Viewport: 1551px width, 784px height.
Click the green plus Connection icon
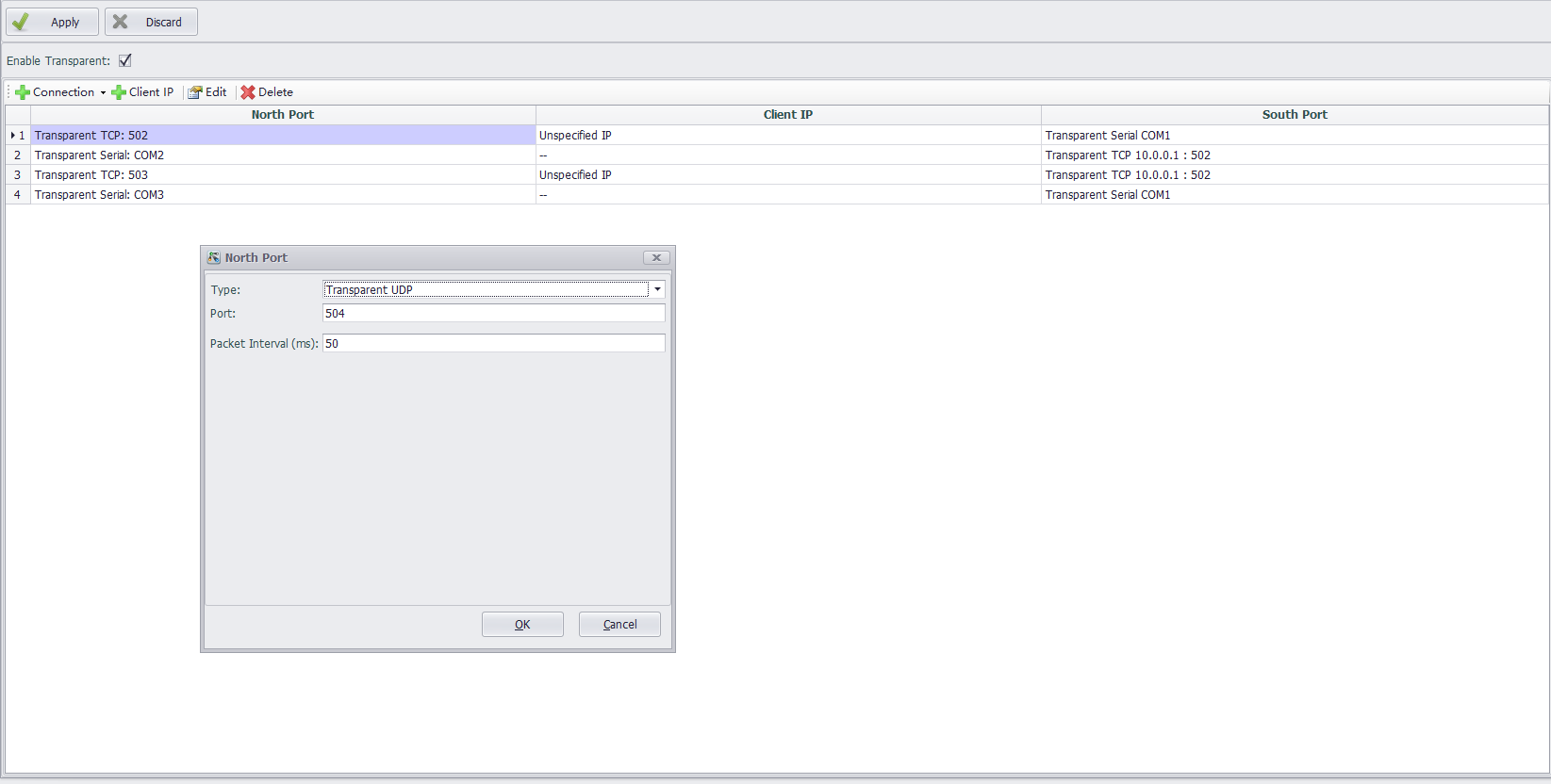point(23,92)
